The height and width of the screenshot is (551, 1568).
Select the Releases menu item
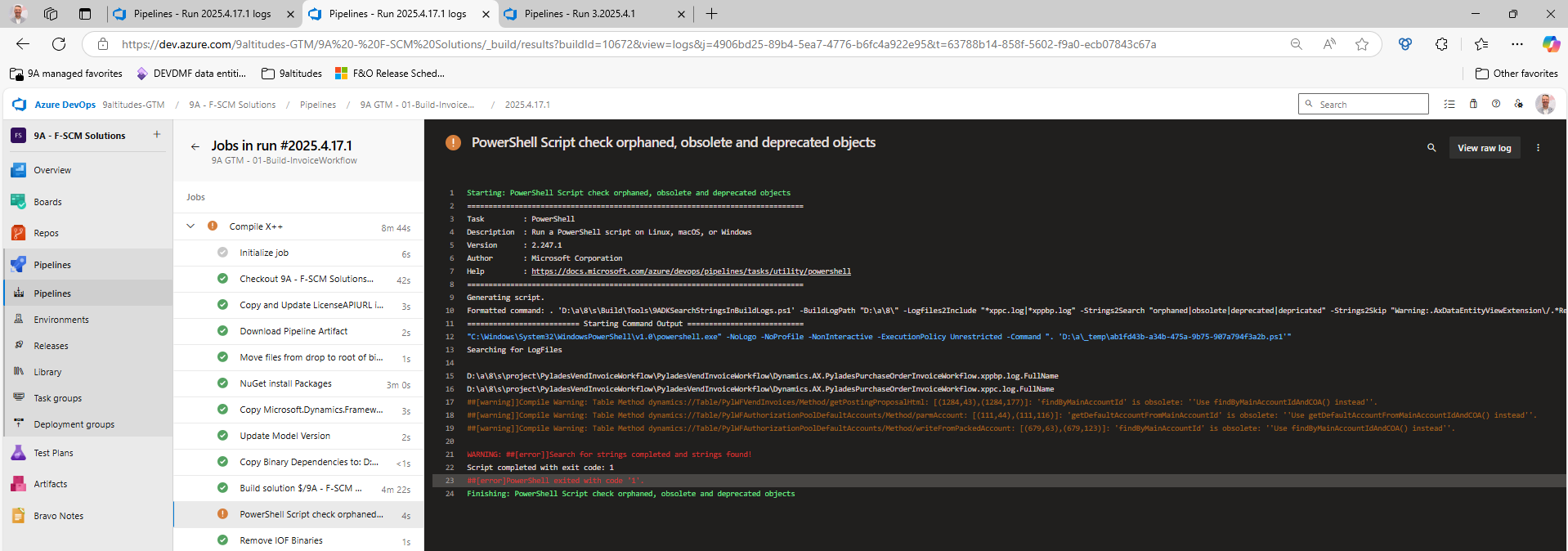coord(51,346)
